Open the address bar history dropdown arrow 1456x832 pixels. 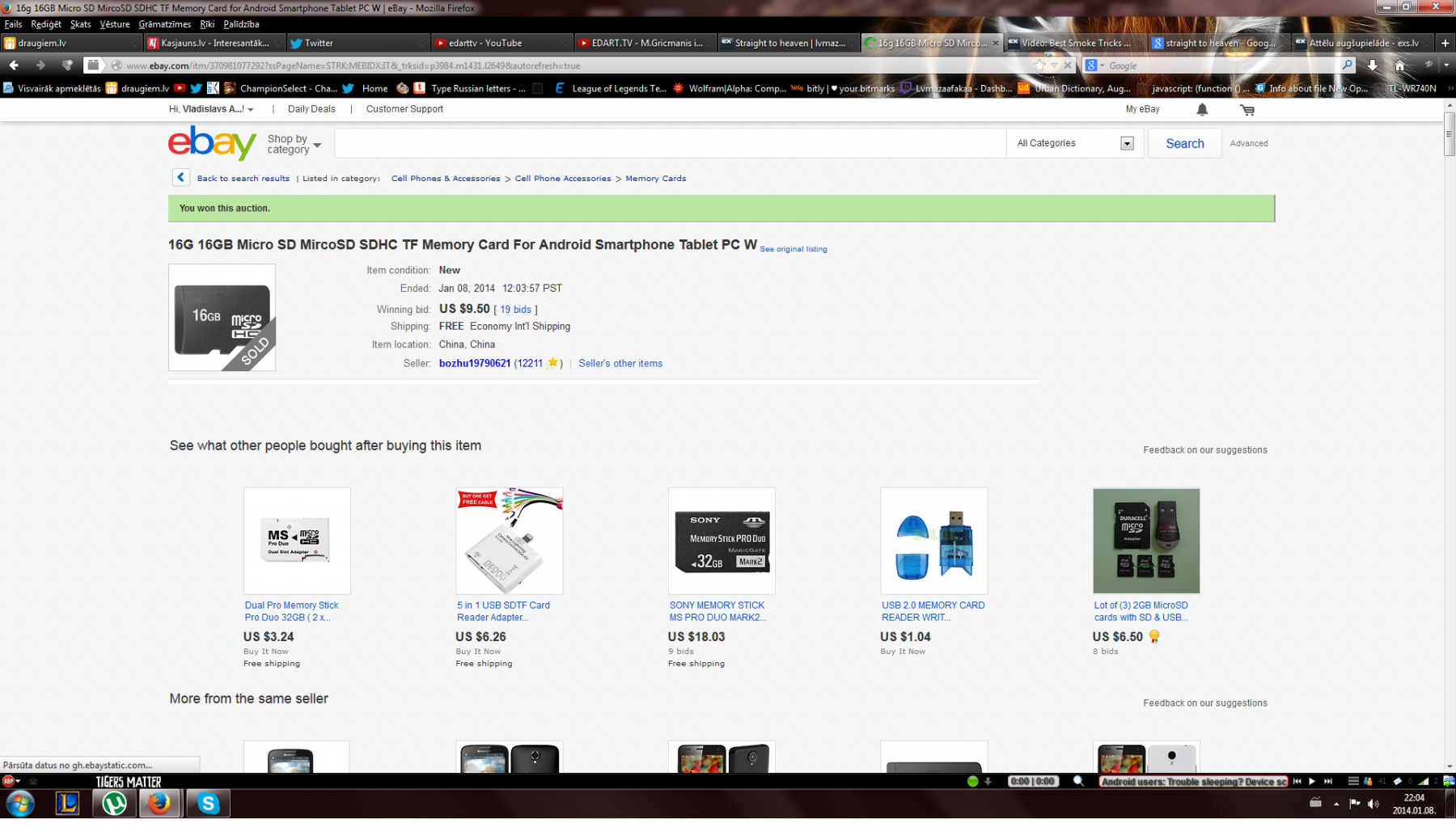(1054, 65)
